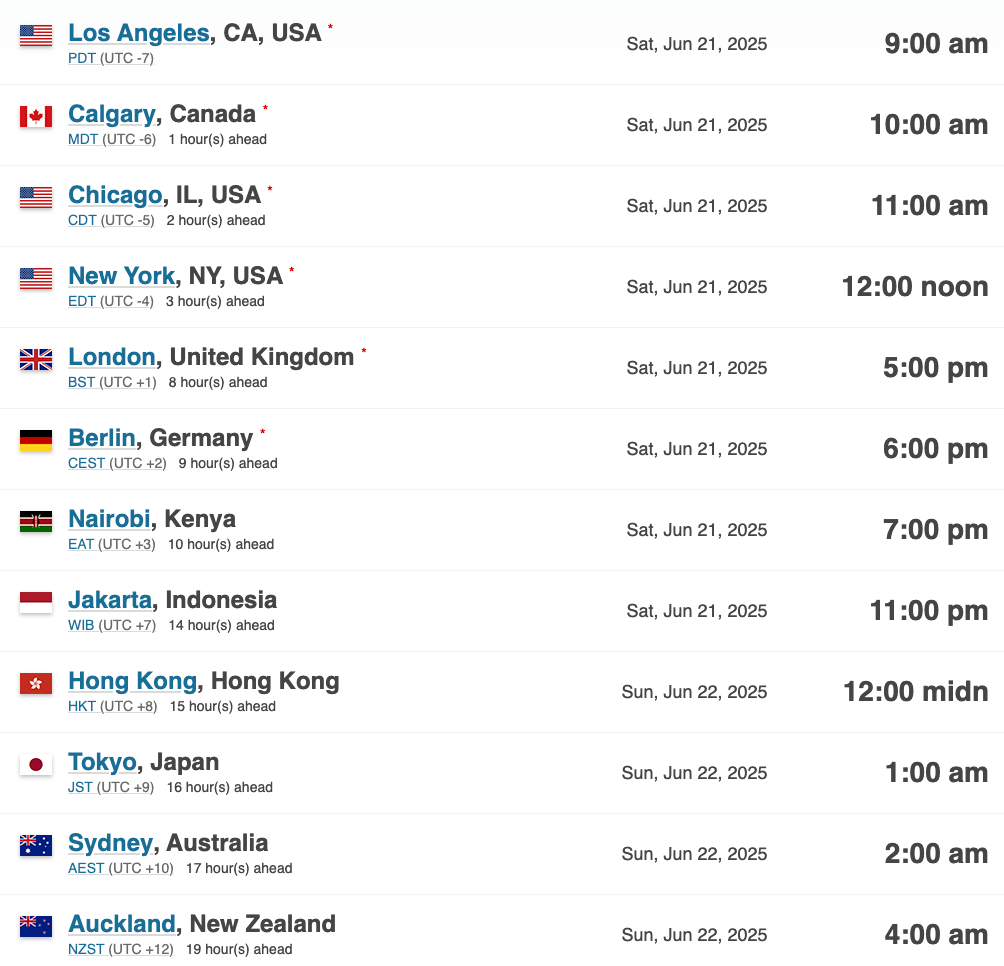Click the United Kingdom flag icon
This screenshot has height=966, width=1004.
click(36, 360)
